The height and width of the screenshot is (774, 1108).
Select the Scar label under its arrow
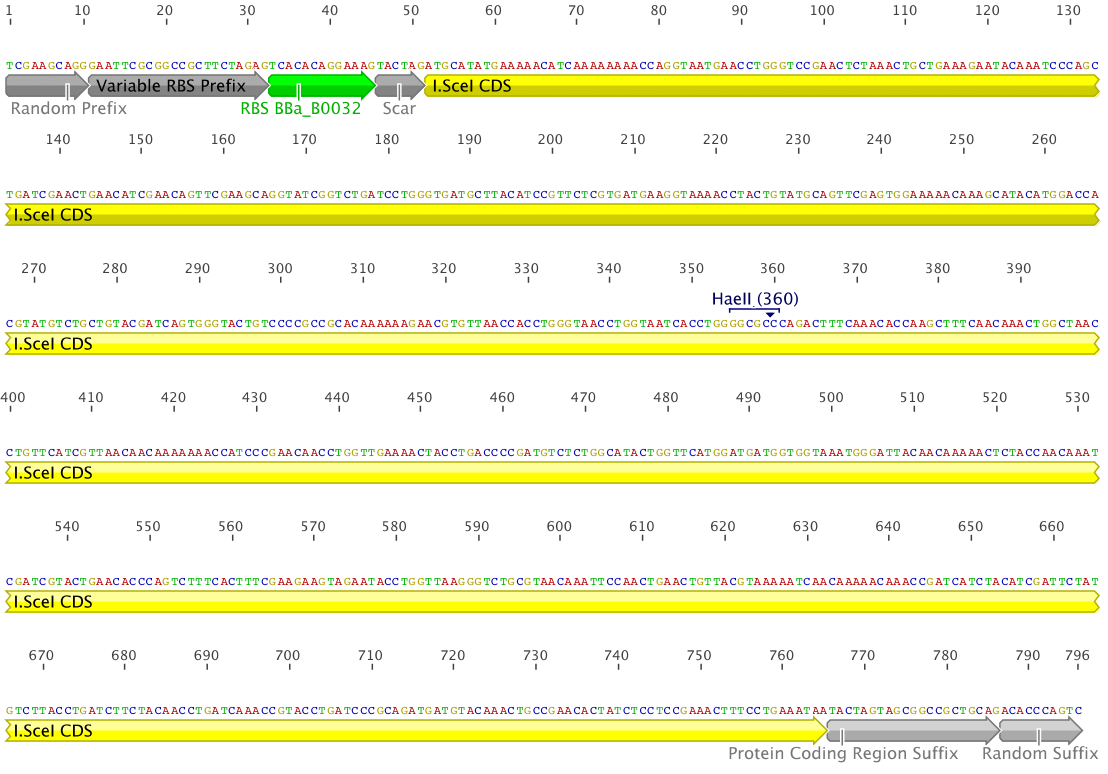(x=397, y=108)
